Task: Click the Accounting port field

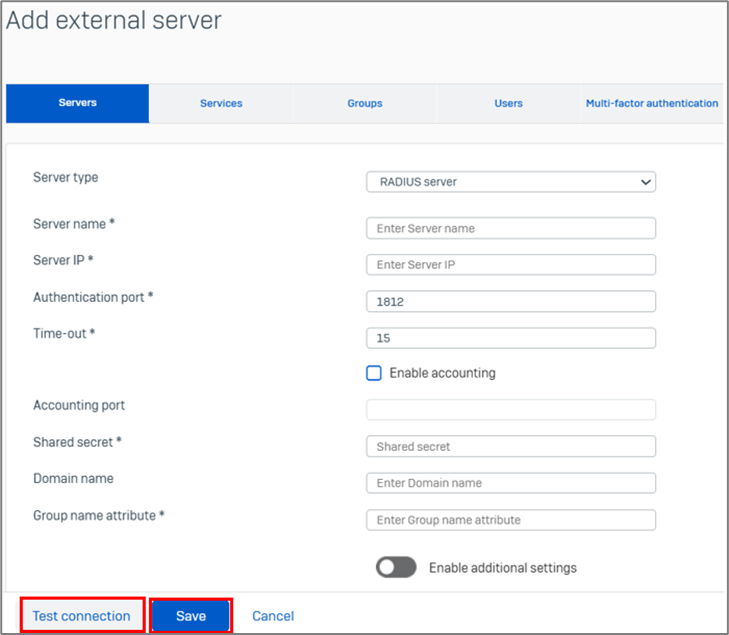Action: click(510, 409)
